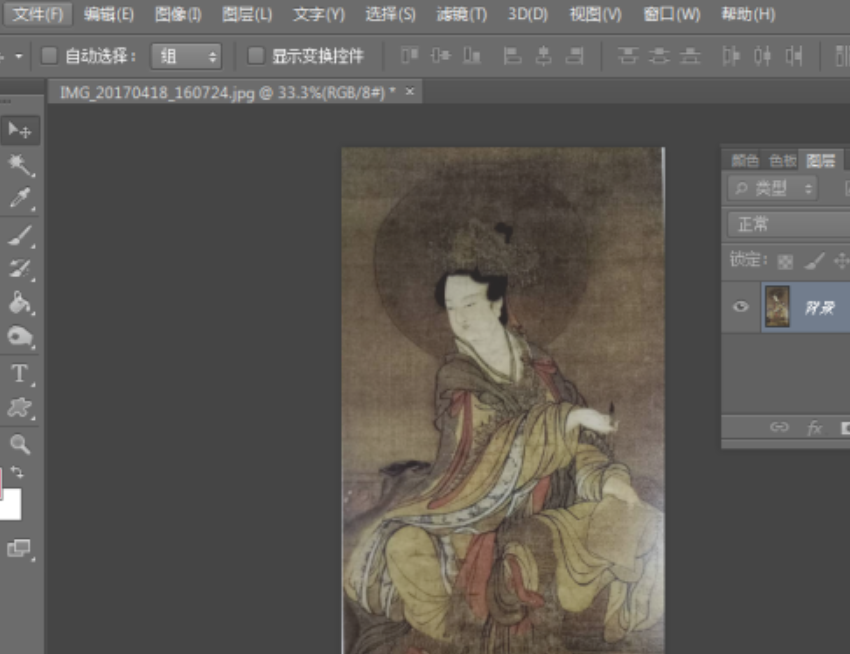
Task: Click the white background color swatch
Action: [10, 504]
